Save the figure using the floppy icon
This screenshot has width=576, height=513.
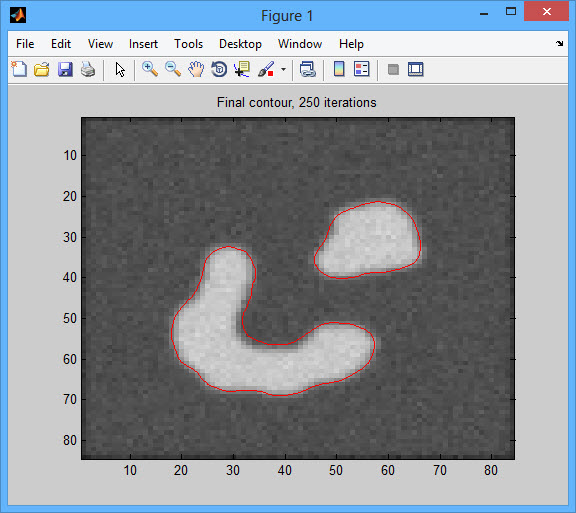tap(65, 69)
